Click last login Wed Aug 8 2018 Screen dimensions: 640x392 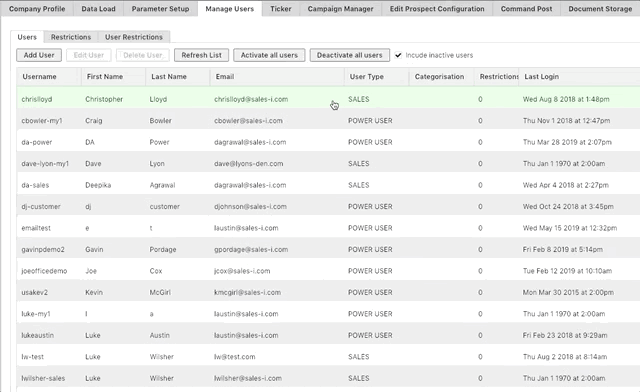pos(566,99)
